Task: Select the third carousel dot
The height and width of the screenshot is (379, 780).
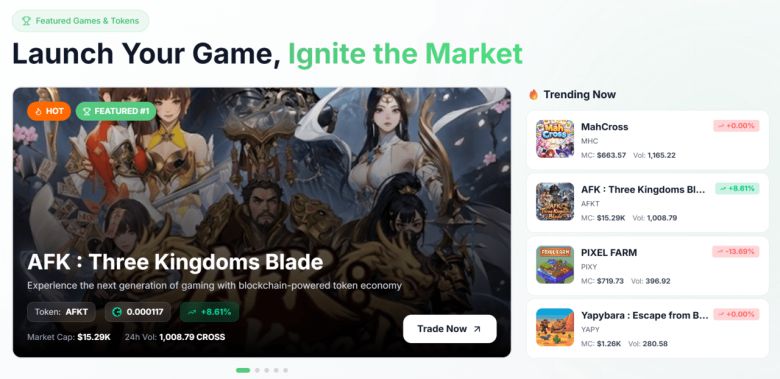Action: pos(267,370)
